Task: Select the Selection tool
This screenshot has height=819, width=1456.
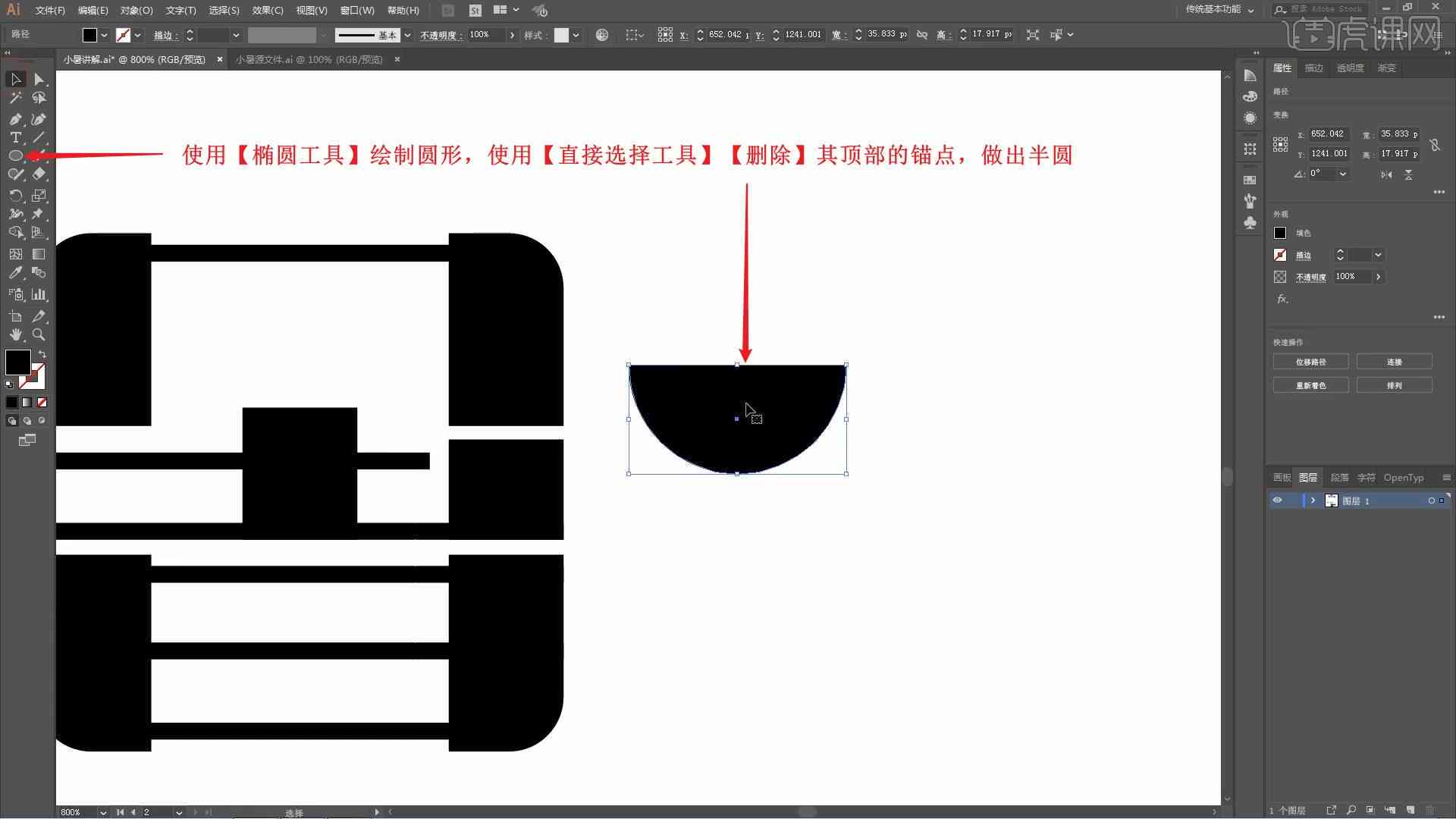Action: tap(15, 79)
